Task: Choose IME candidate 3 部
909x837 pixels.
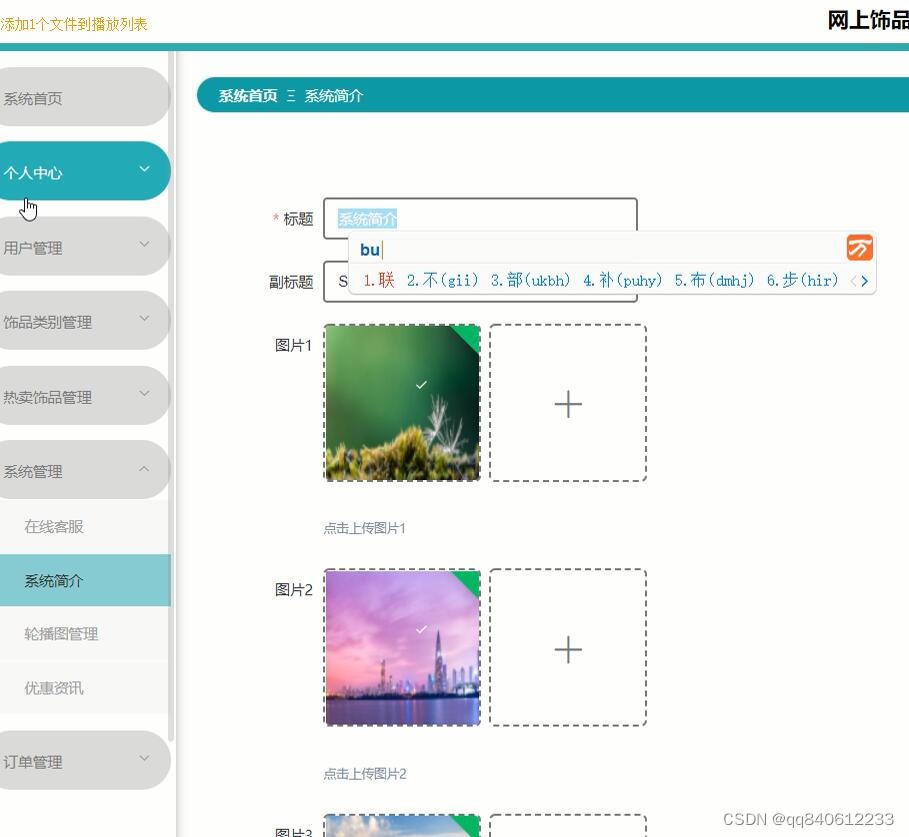Action: click(x=530, y=281)
